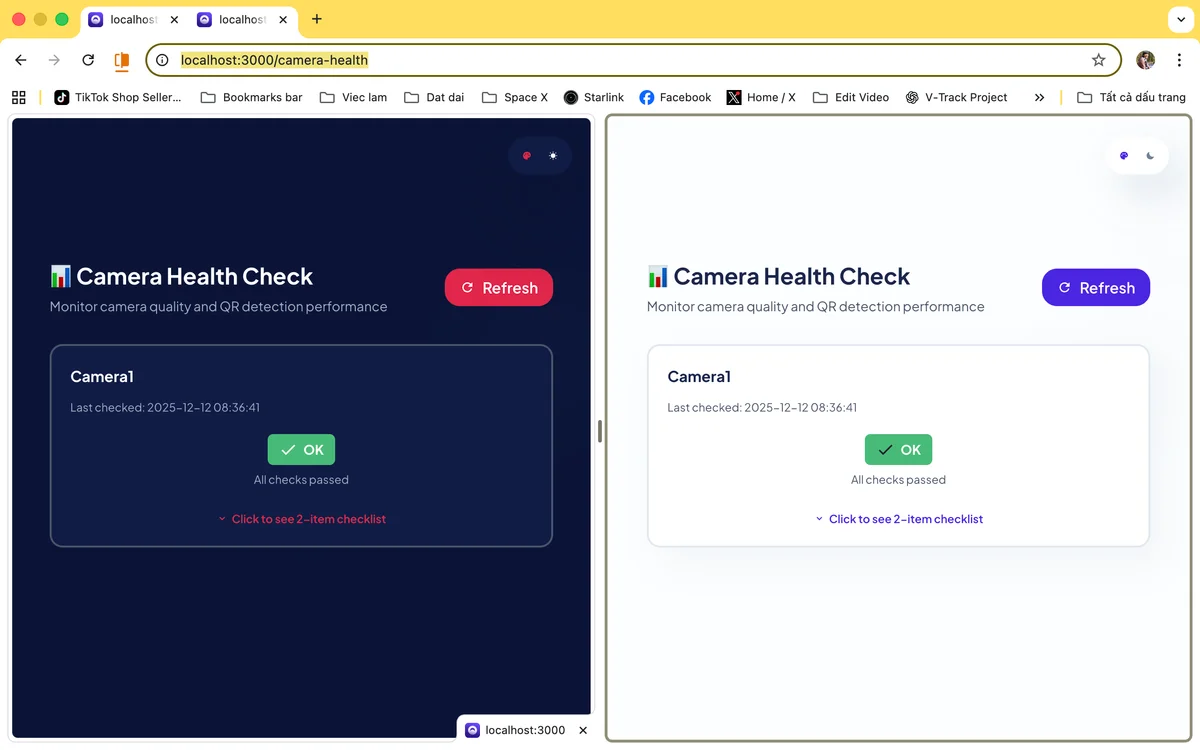Viewport: 1200px width, 750px height.
Task: Click the browser reload icon
Action: pyautogui.click(x=87, y=60)
